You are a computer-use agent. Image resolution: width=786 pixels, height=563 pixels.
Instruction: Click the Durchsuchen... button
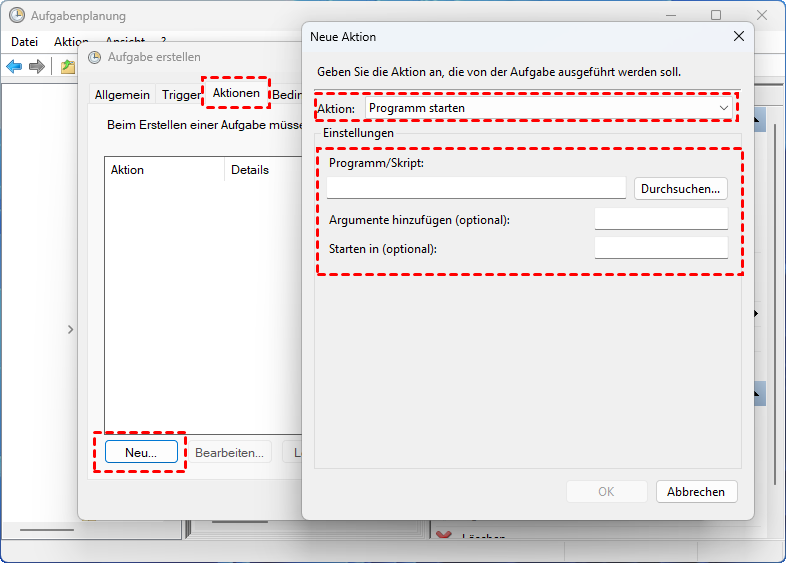pos(680,188)
